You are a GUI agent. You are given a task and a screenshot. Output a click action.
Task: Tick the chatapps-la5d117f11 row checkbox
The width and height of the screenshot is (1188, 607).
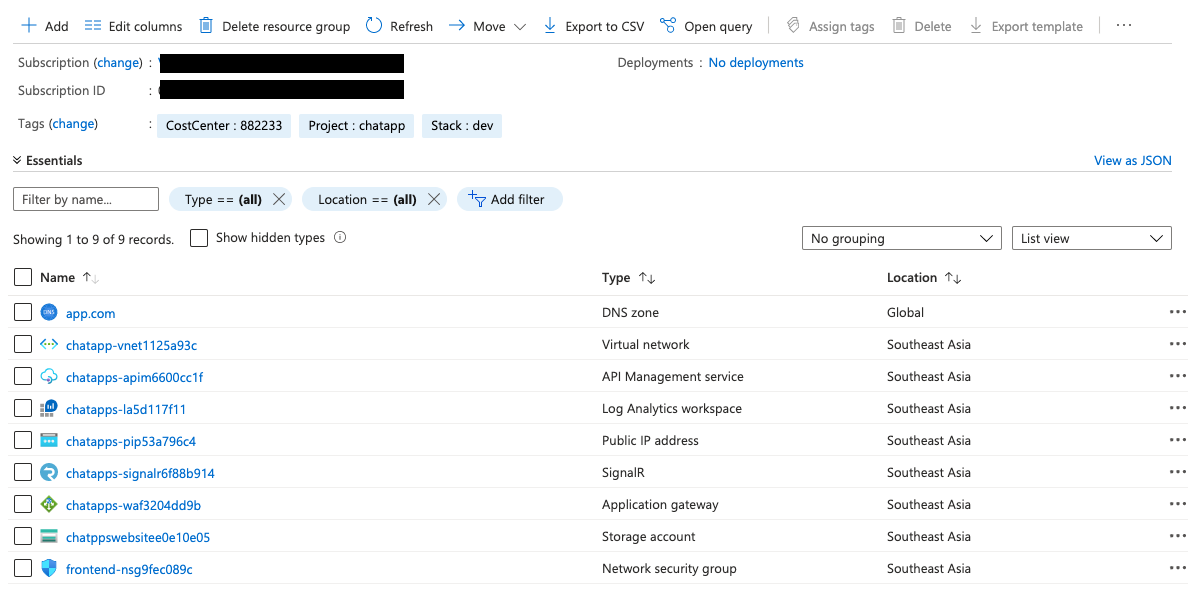(x=23, y=408)
